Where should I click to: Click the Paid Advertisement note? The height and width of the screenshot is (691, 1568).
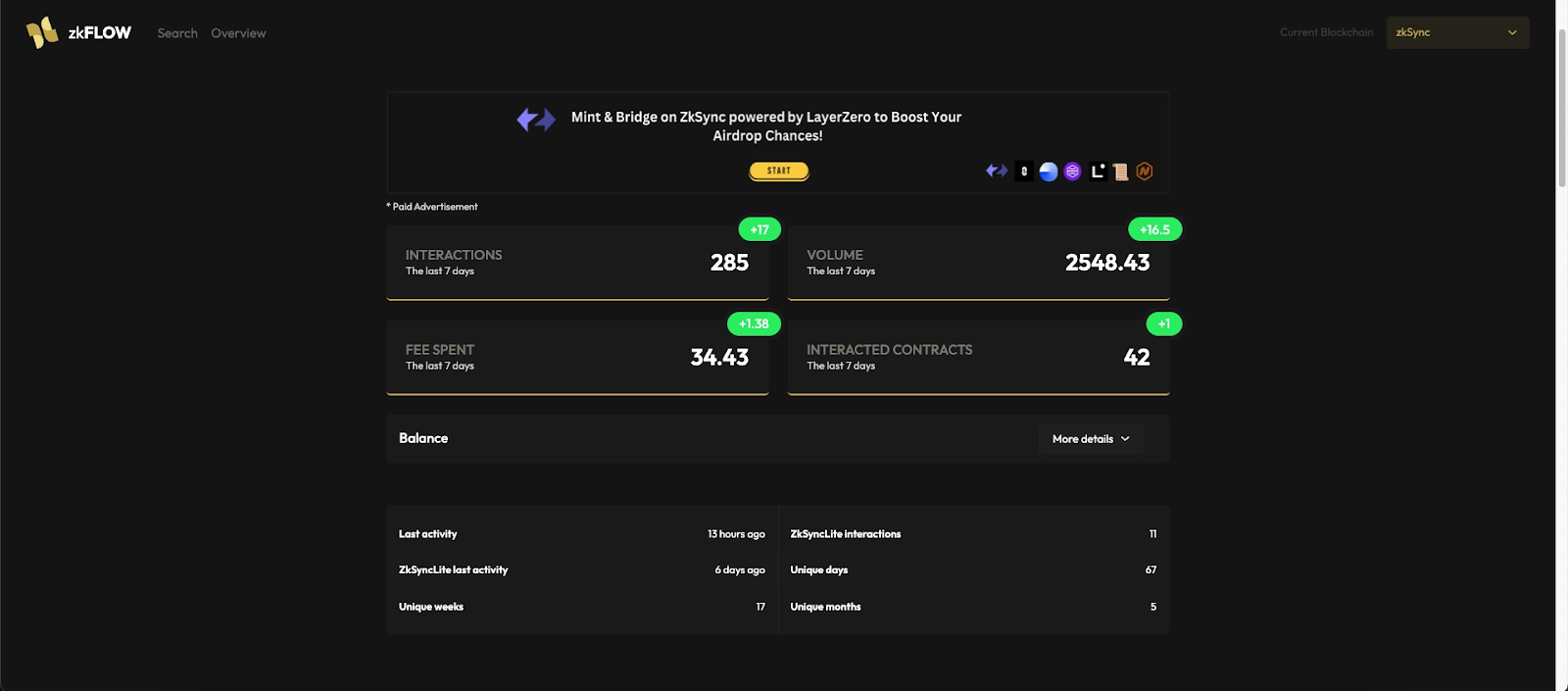coord(432,207)
